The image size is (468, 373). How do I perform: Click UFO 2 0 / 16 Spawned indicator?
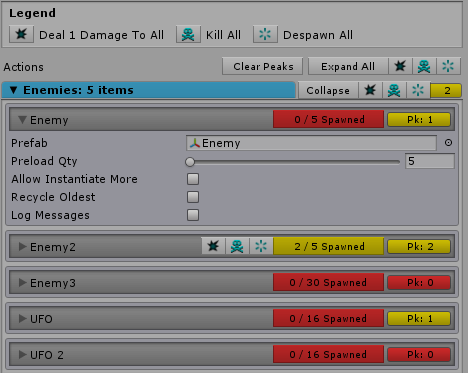[328, 354]
